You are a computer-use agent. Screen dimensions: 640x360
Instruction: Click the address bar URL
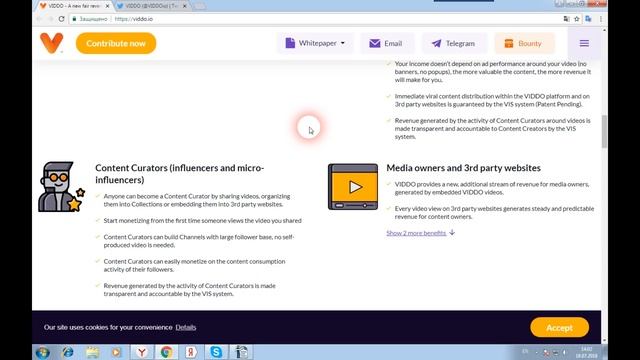[x=133, y=19]
